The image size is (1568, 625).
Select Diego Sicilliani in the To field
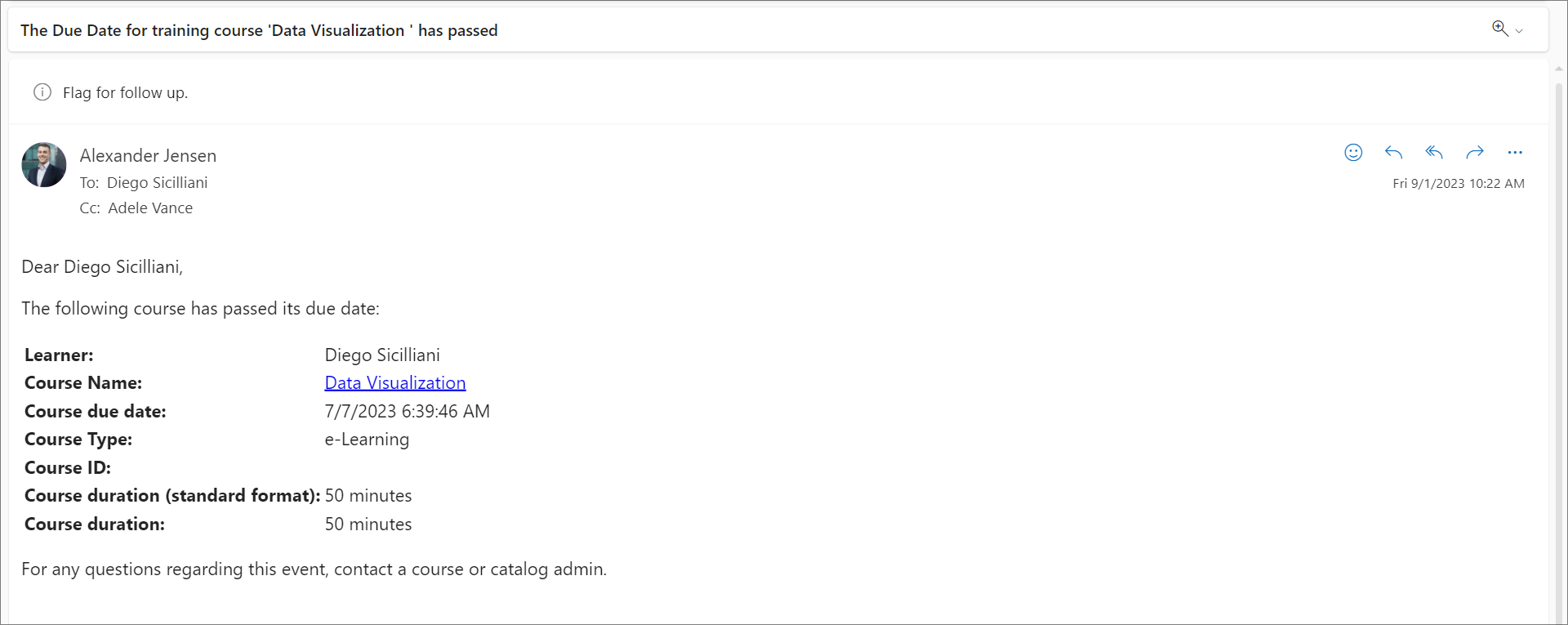pos(157,183)
